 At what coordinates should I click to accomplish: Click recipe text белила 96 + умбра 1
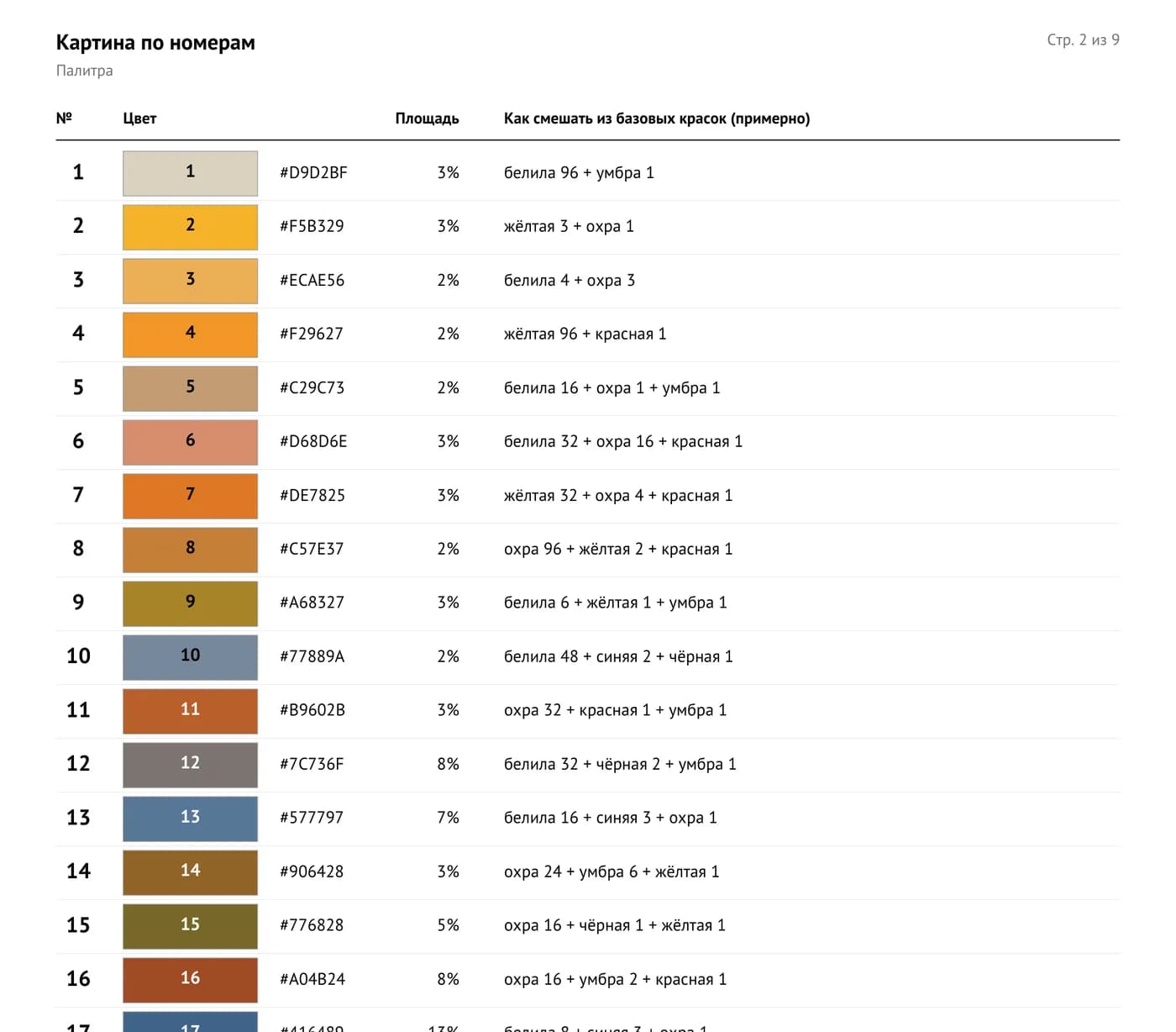[579, 172]
